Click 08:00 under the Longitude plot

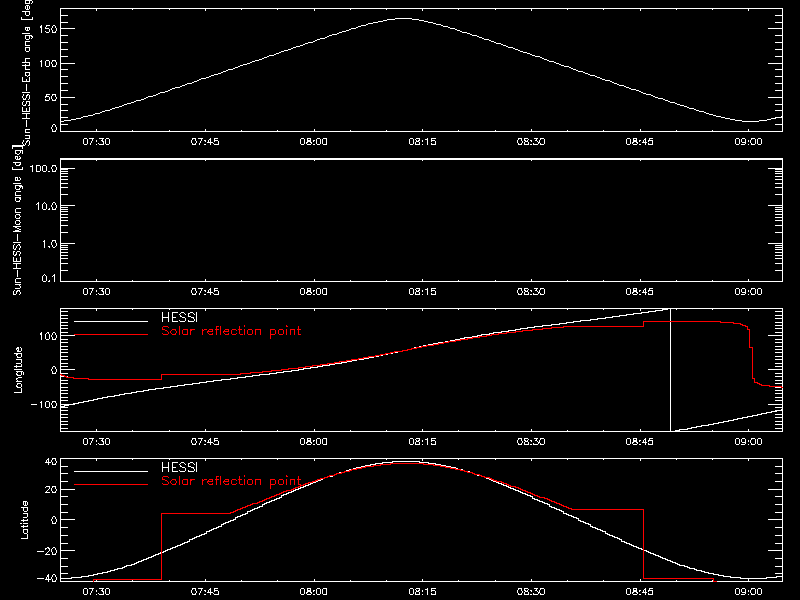click(314, 441)
